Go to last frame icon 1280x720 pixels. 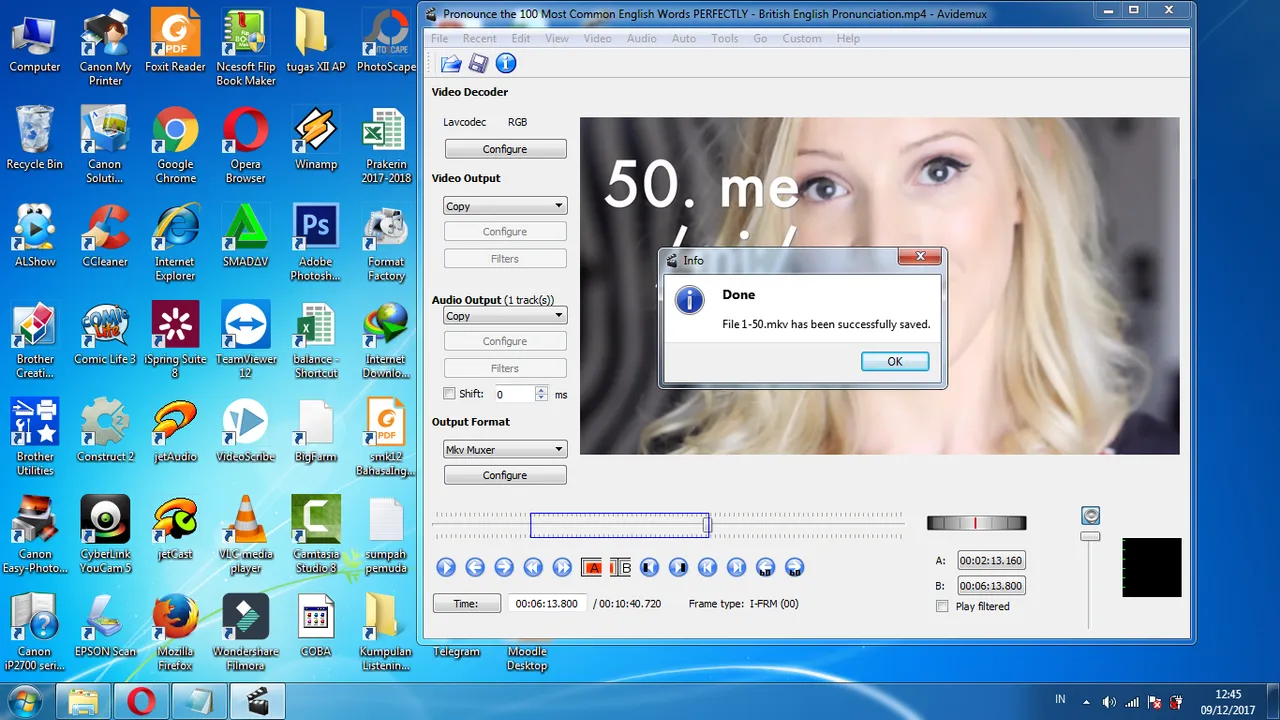[x=736, y=567]
